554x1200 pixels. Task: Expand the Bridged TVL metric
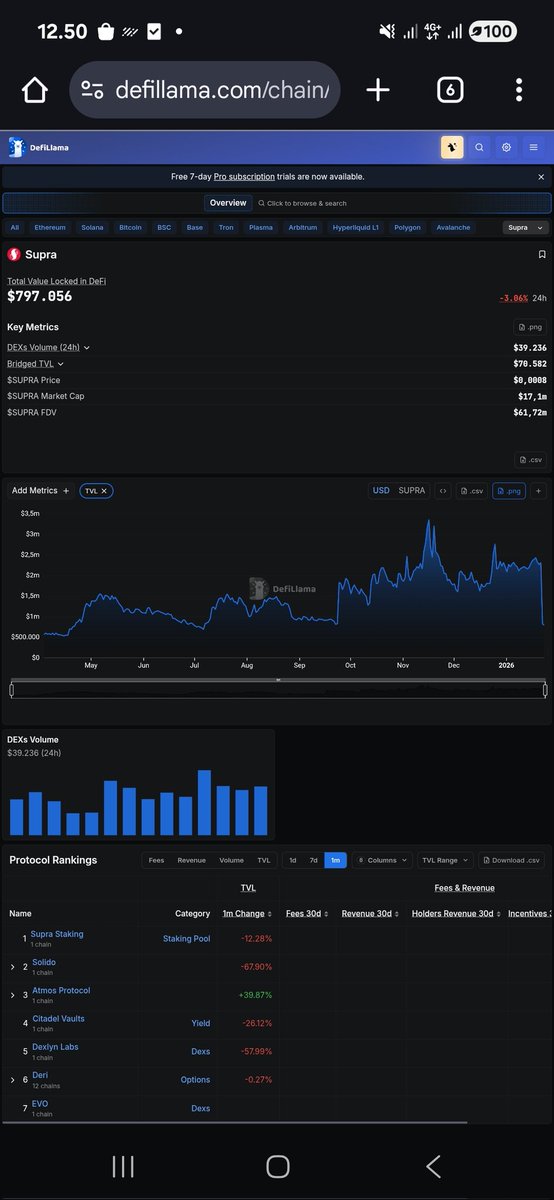click(x=36, y=364)
